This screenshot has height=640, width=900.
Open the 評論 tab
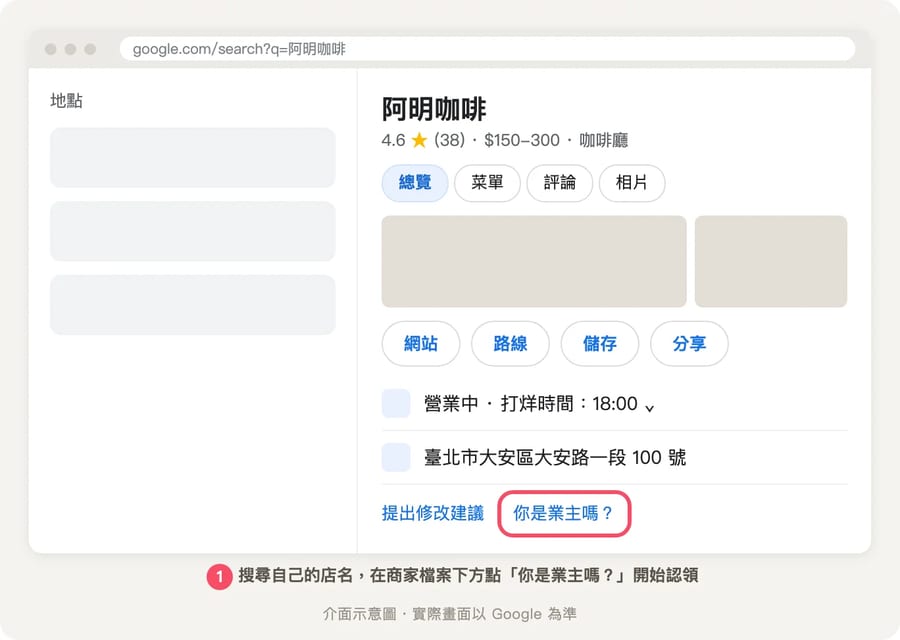560,183
